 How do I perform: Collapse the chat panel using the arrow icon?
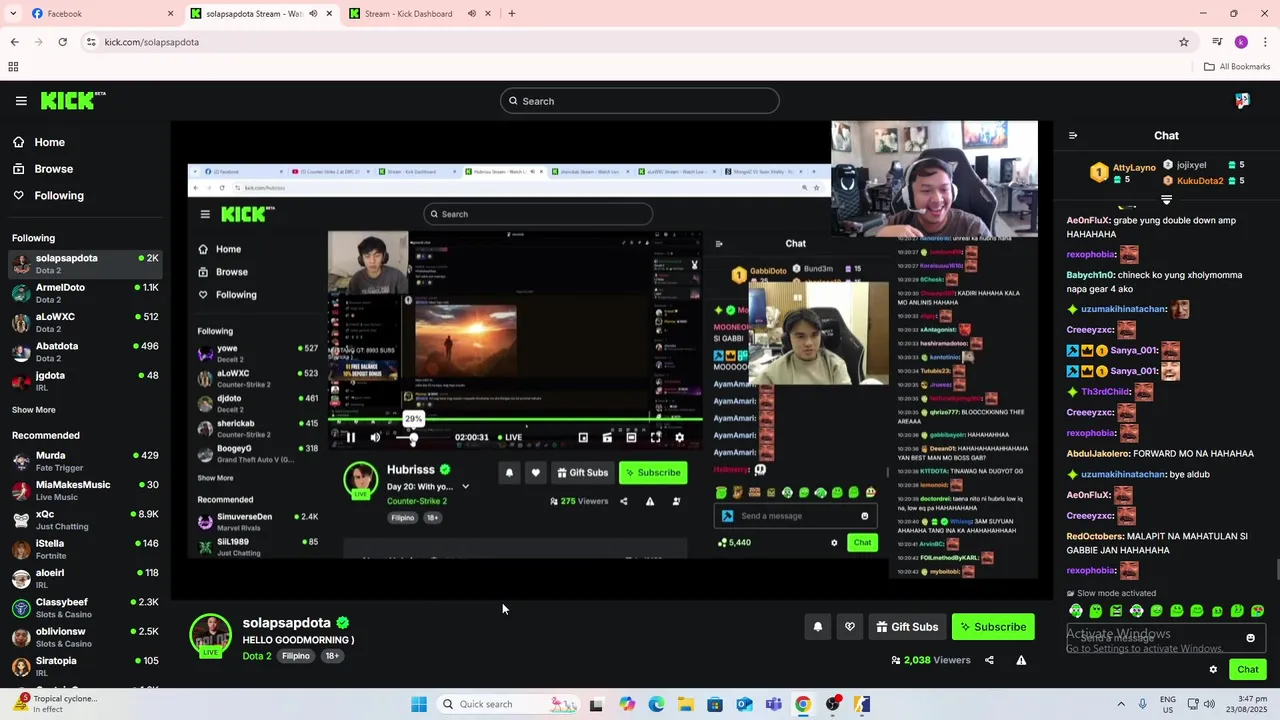pyautogui.click(x=1073, y=136)
